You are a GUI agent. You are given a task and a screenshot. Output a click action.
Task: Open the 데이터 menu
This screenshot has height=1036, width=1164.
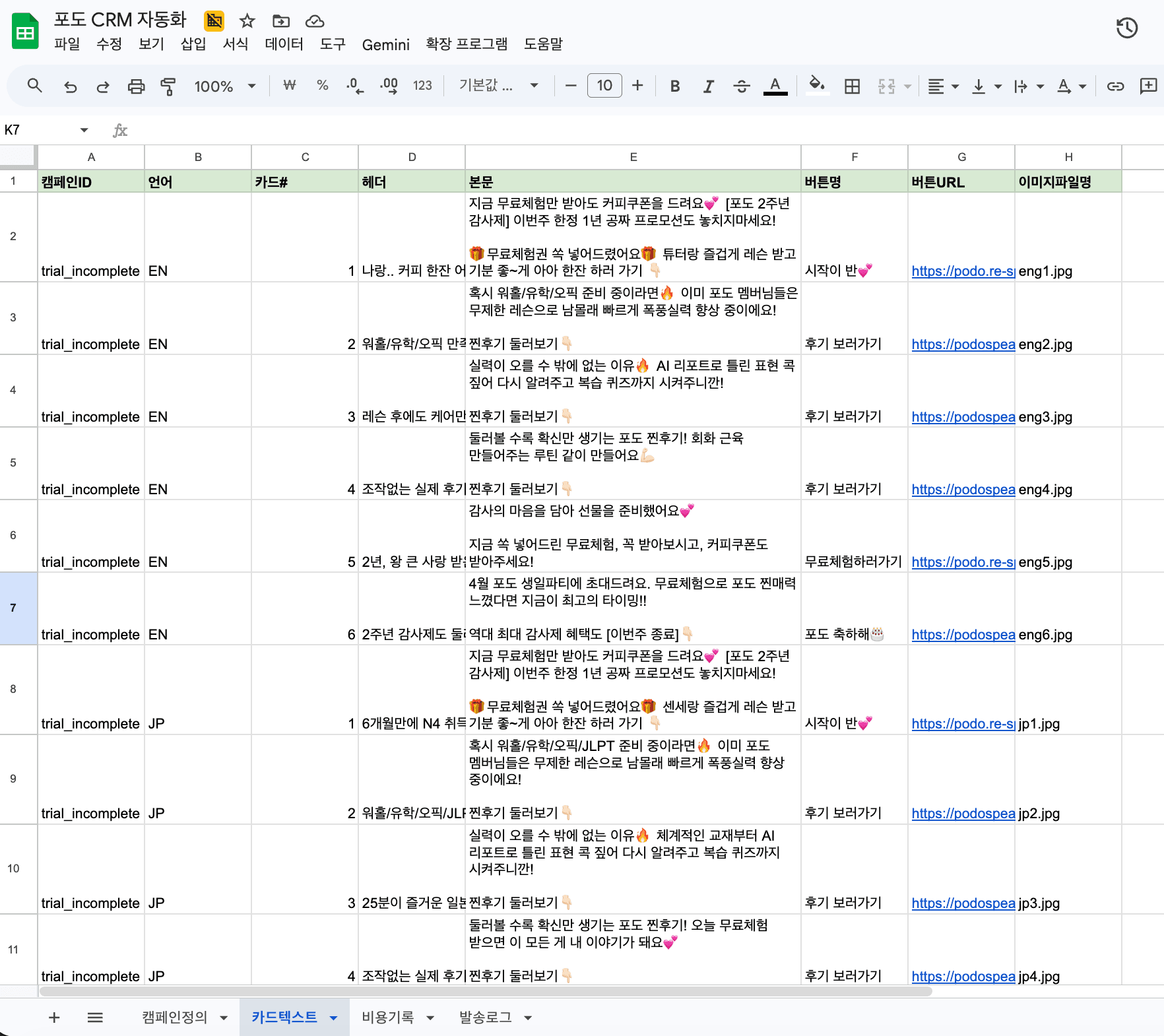tap(284, 44)
